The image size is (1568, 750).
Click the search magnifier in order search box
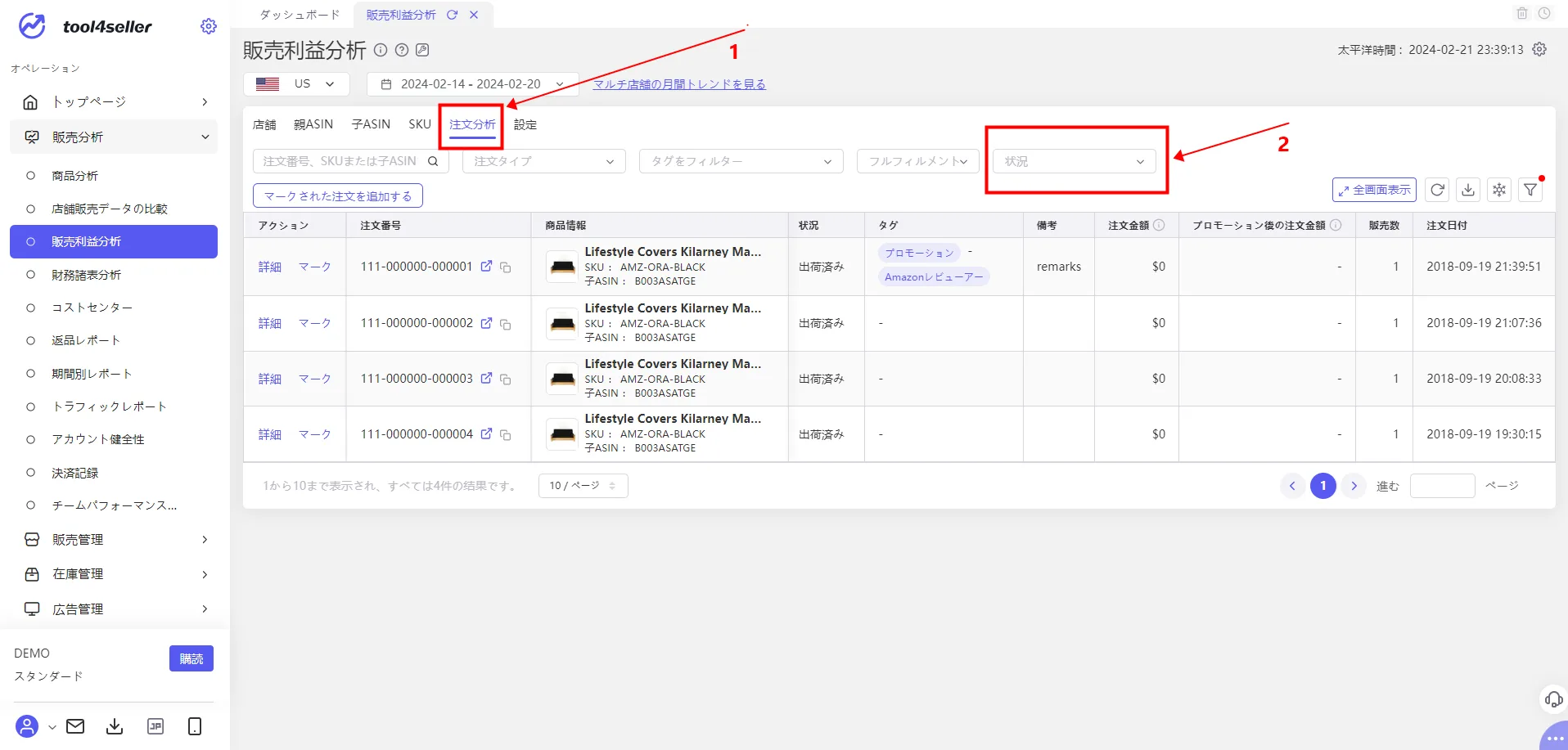click(433, 161)
